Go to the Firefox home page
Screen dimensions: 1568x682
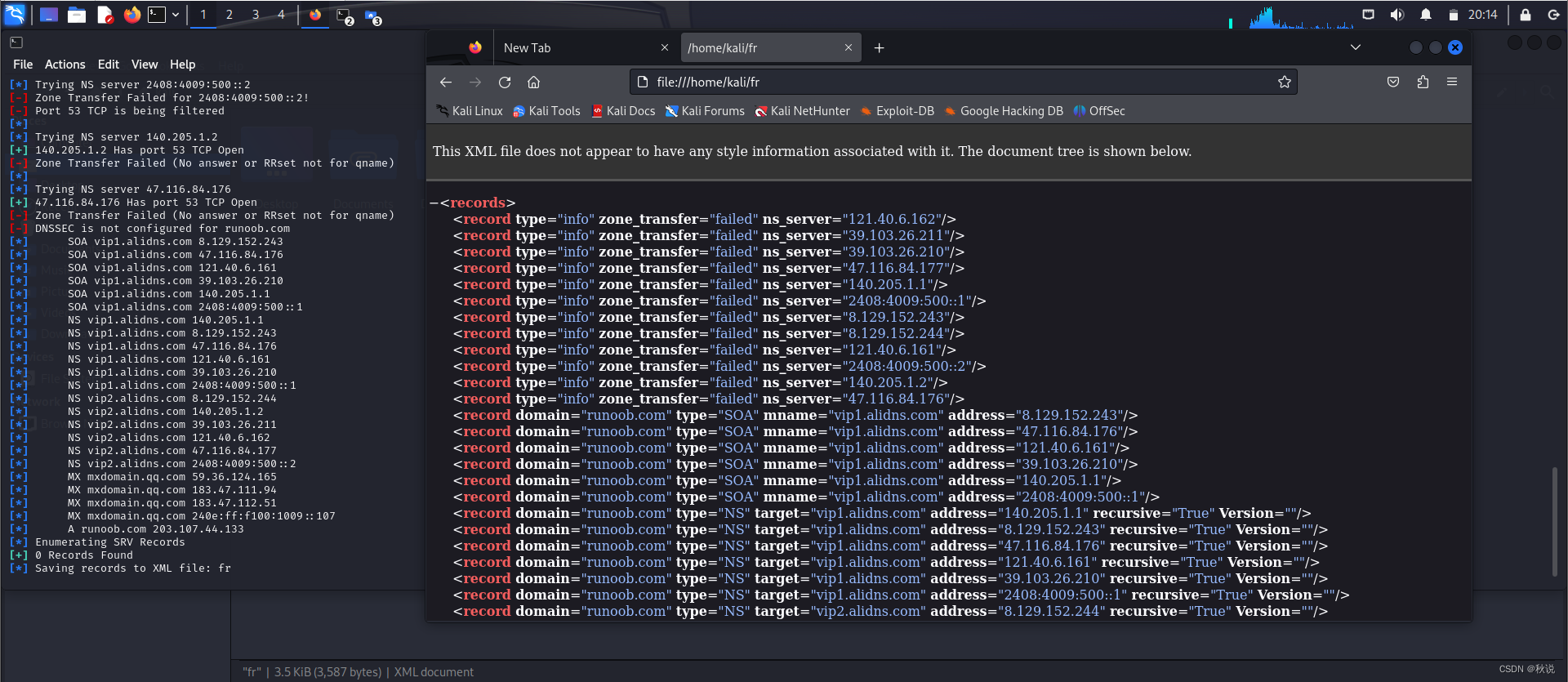click(x=534, y=82)
